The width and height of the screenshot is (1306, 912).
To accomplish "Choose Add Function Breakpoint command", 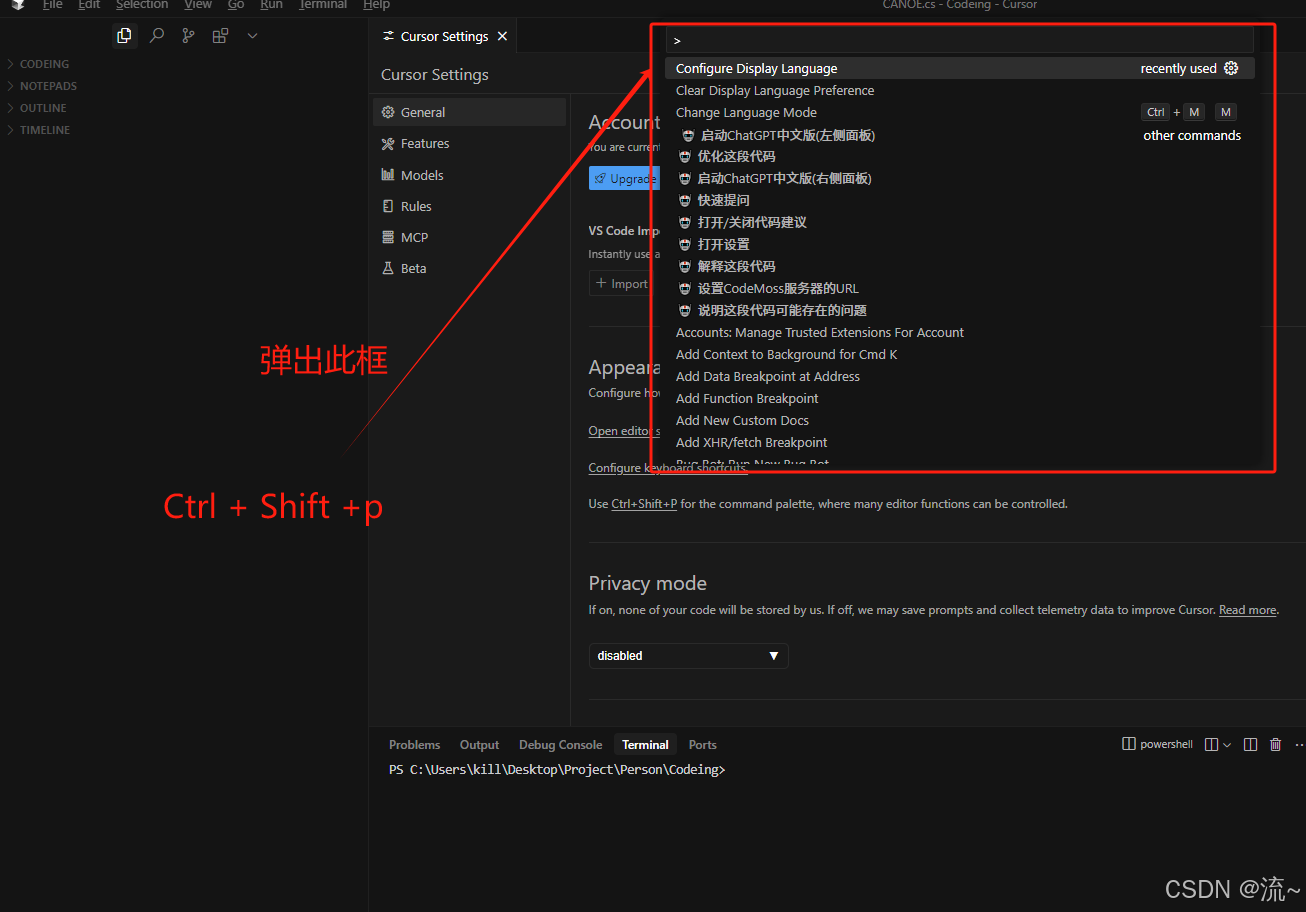I will [959, 398].
